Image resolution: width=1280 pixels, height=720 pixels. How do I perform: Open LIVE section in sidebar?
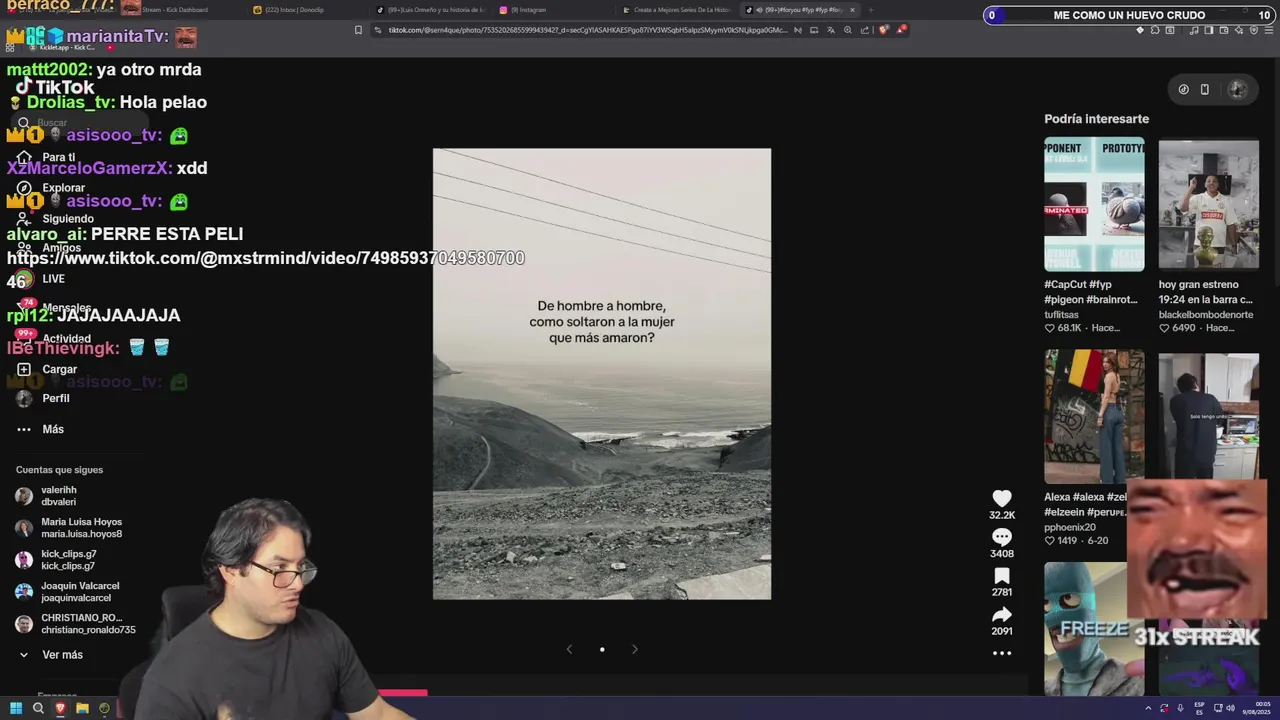pos(40,279)
